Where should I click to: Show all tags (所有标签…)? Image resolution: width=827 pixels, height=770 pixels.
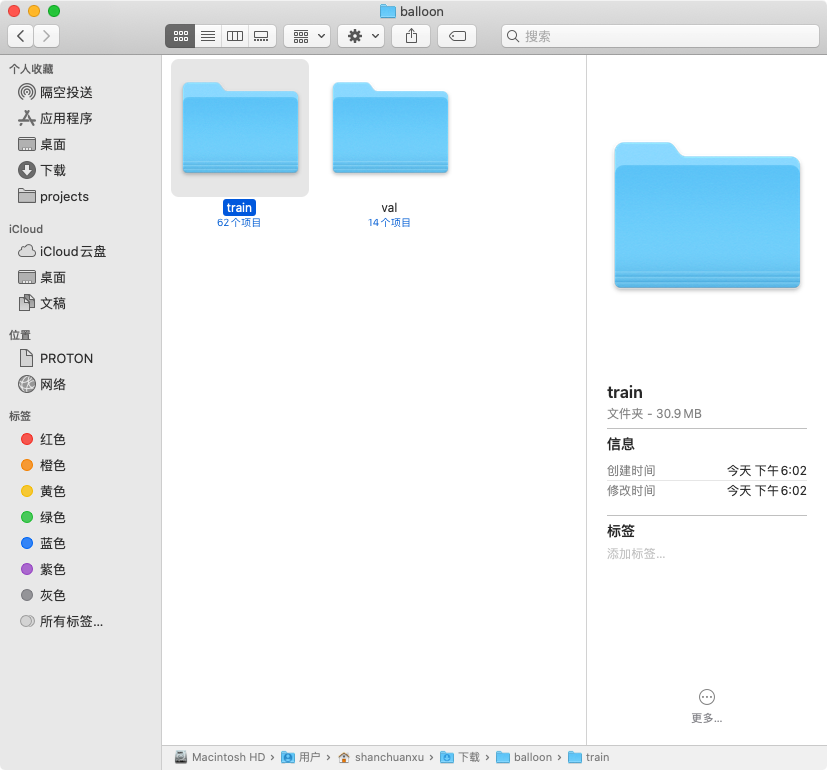pyautogui.click(x=70, y=621)
